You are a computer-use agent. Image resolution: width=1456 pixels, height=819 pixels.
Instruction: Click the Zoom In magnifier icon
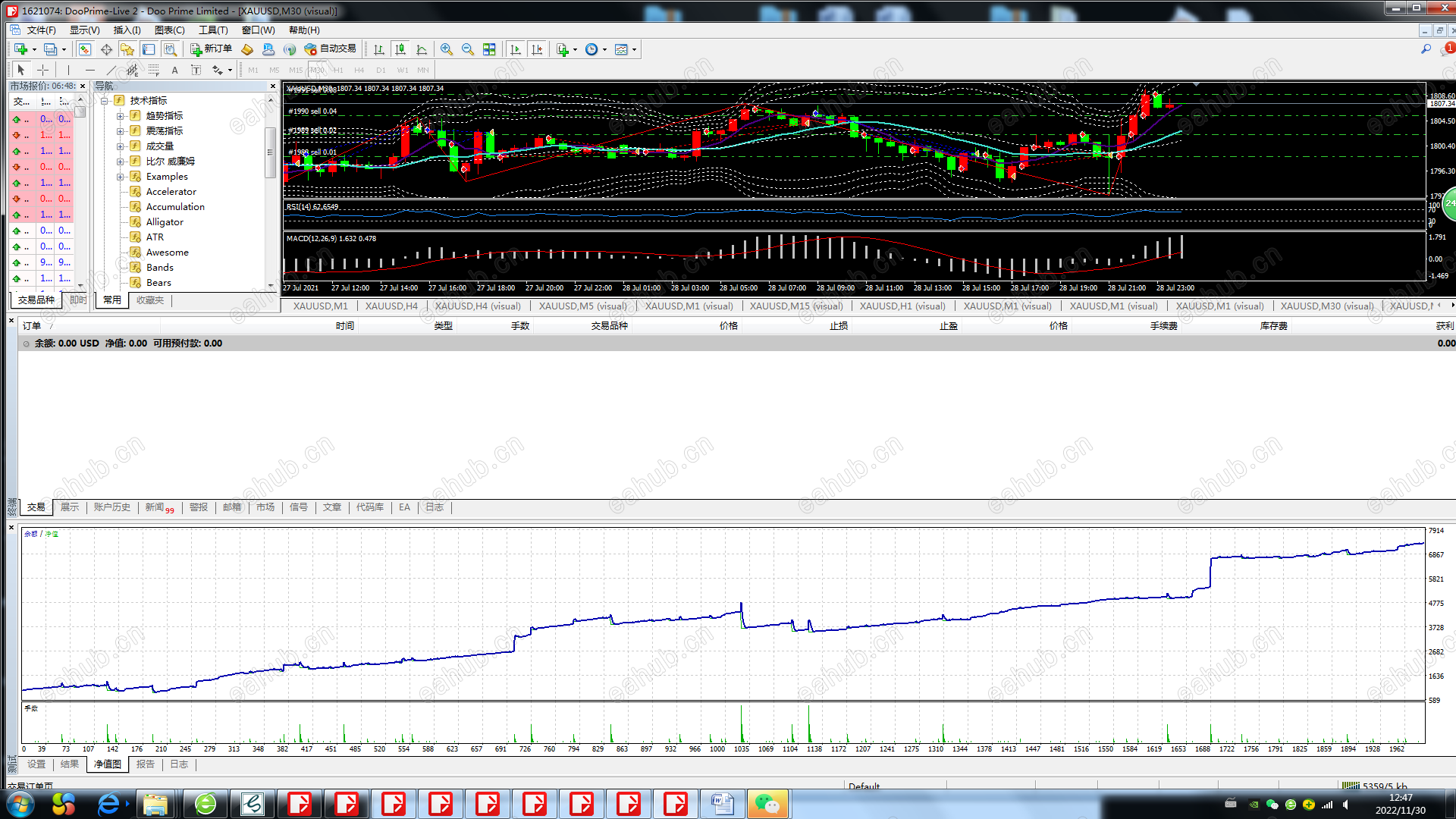(447, 49)
